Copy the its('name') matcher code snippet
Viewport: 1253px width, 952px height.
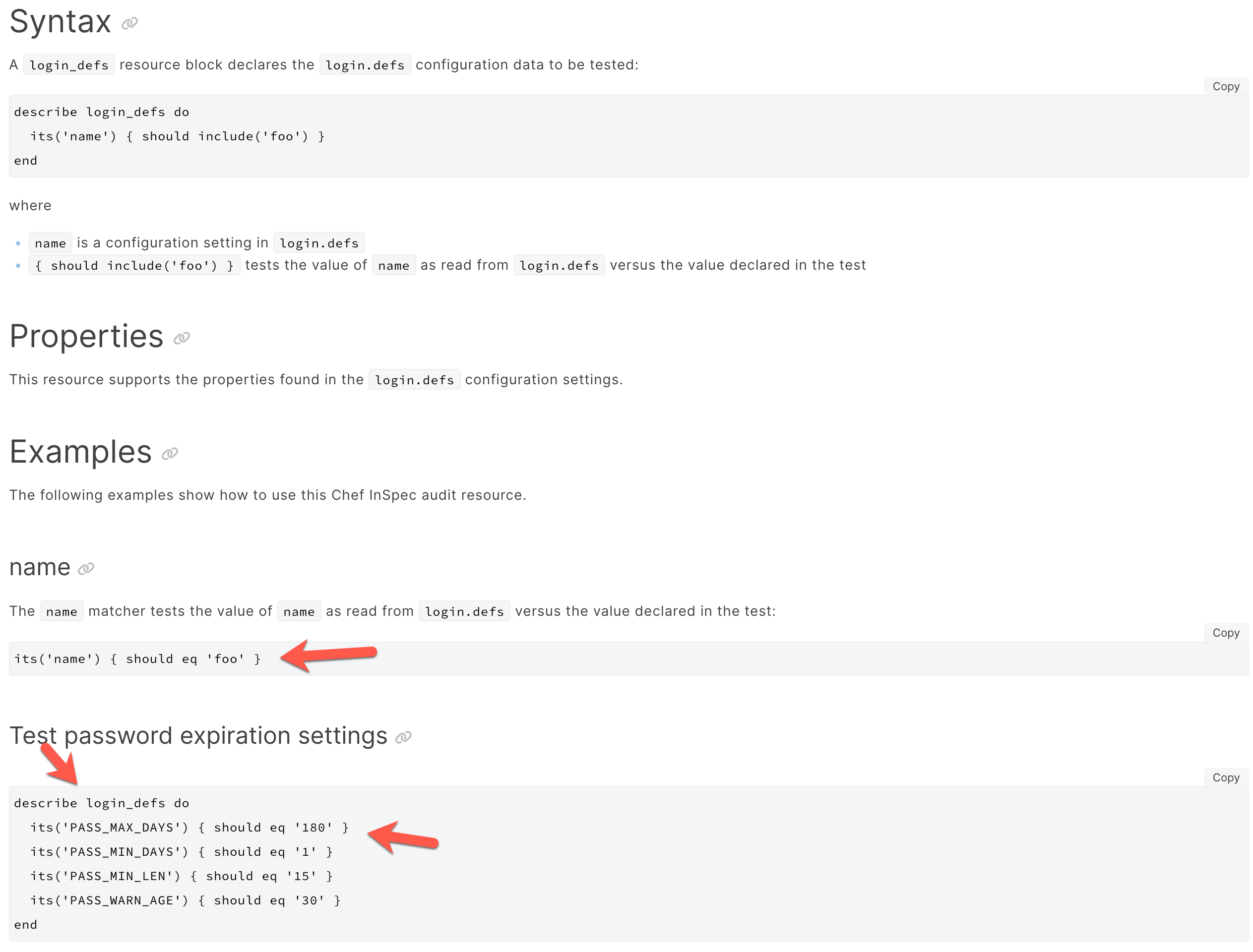click(x=1225, y=633)
